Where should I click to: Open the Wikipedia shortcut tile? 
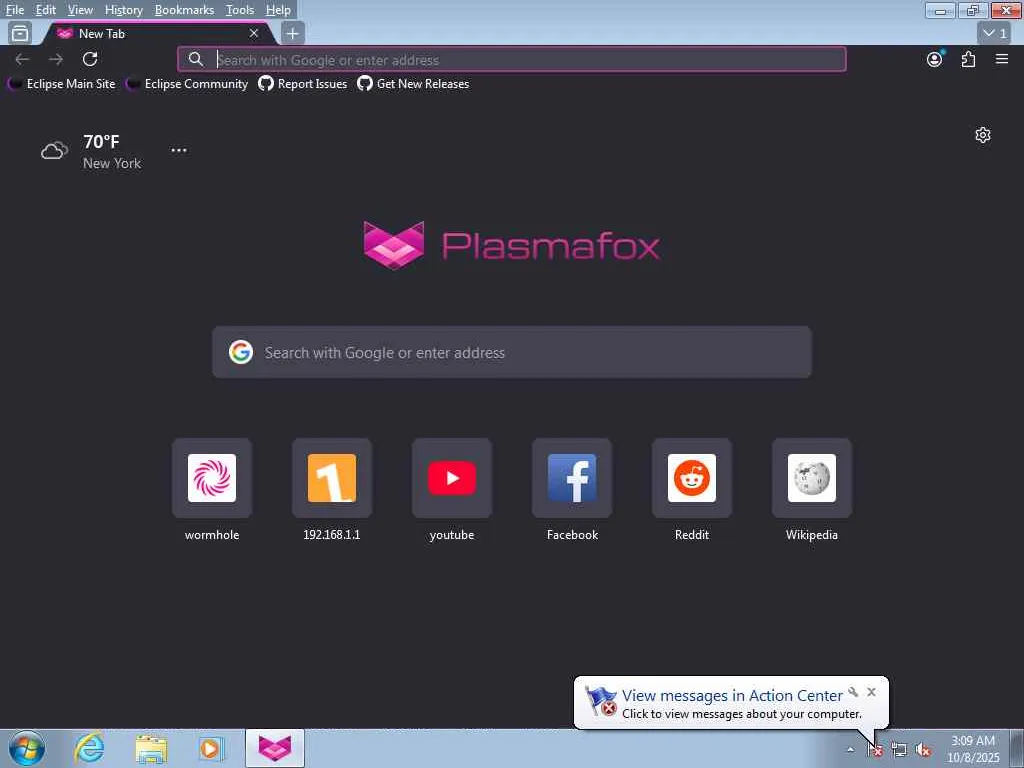point(812,478)
